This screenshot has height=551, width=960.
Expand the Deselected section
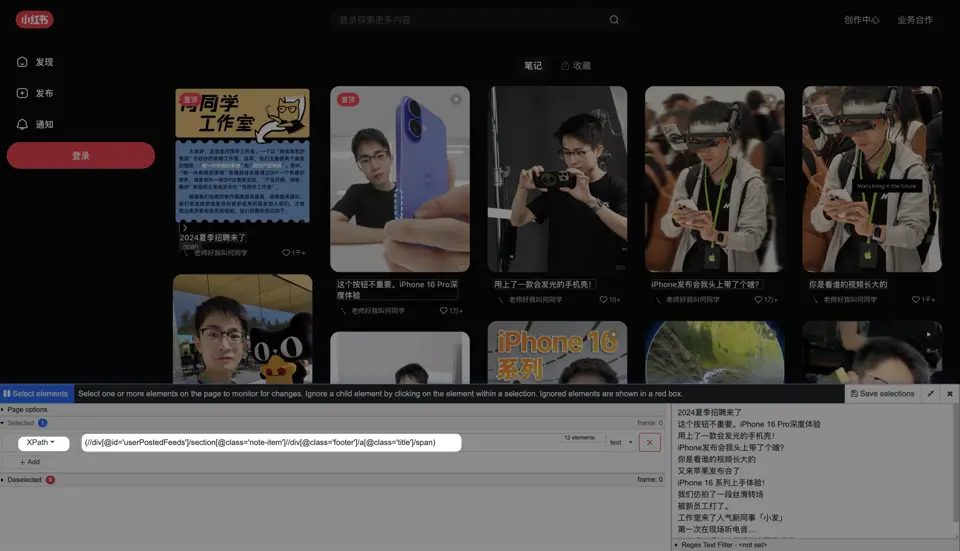21,479
